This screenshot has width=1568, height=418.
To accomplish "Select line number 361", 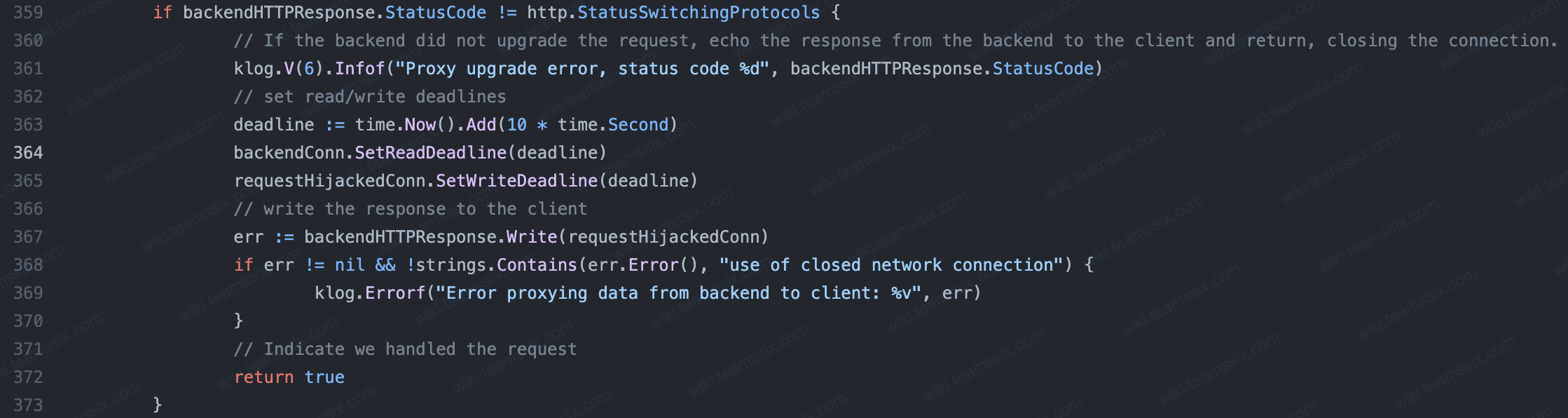I will click(x=28, y=69).
